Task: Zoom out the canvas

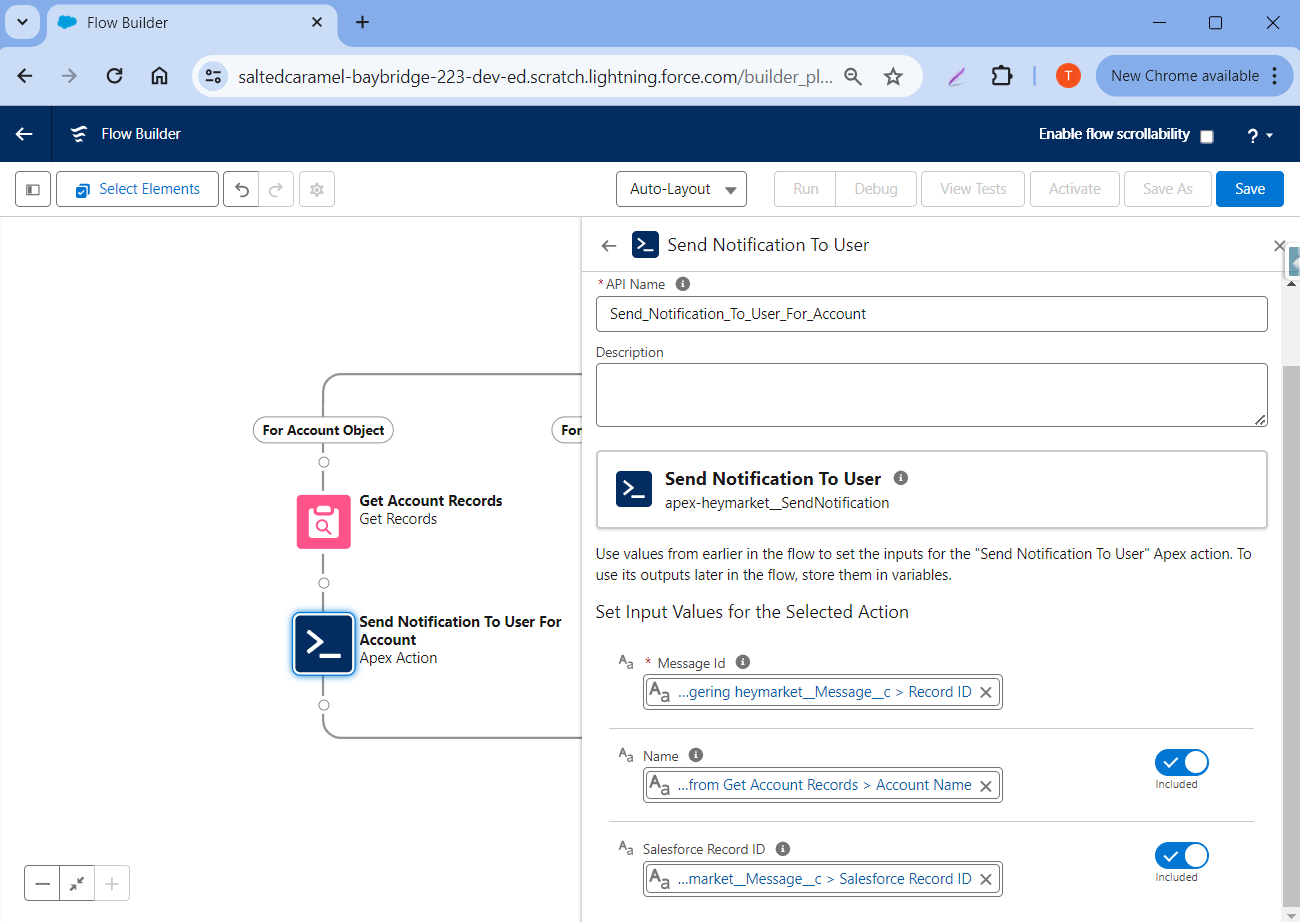Action: 42,884
